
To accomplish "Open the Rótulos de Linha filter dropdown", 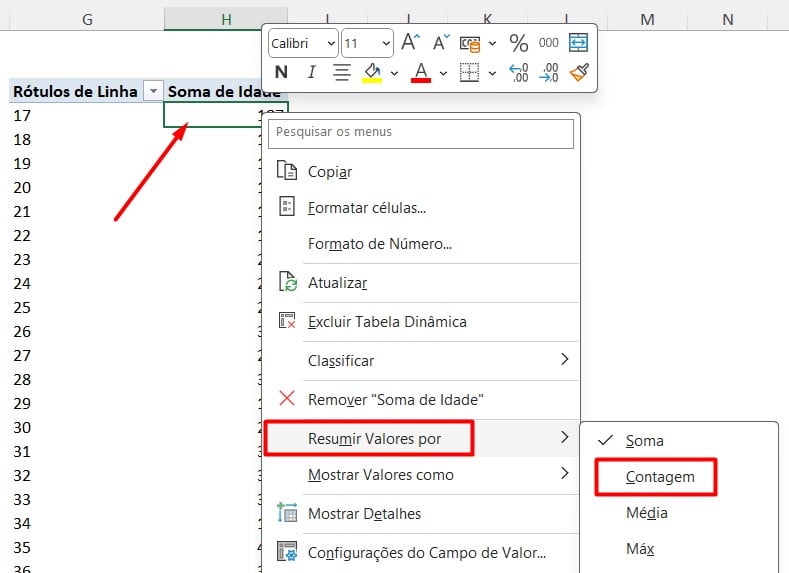I will (x=153, y=91).
